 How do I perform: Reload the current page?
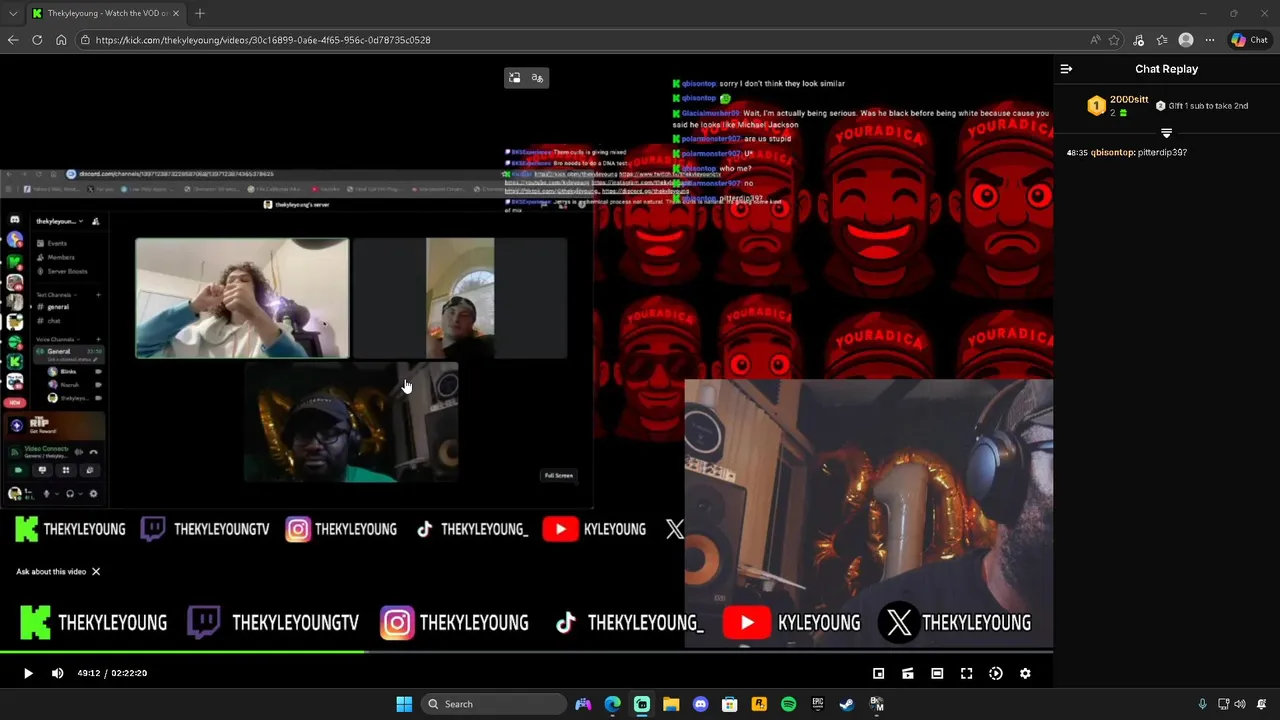(x=37, y=40)
